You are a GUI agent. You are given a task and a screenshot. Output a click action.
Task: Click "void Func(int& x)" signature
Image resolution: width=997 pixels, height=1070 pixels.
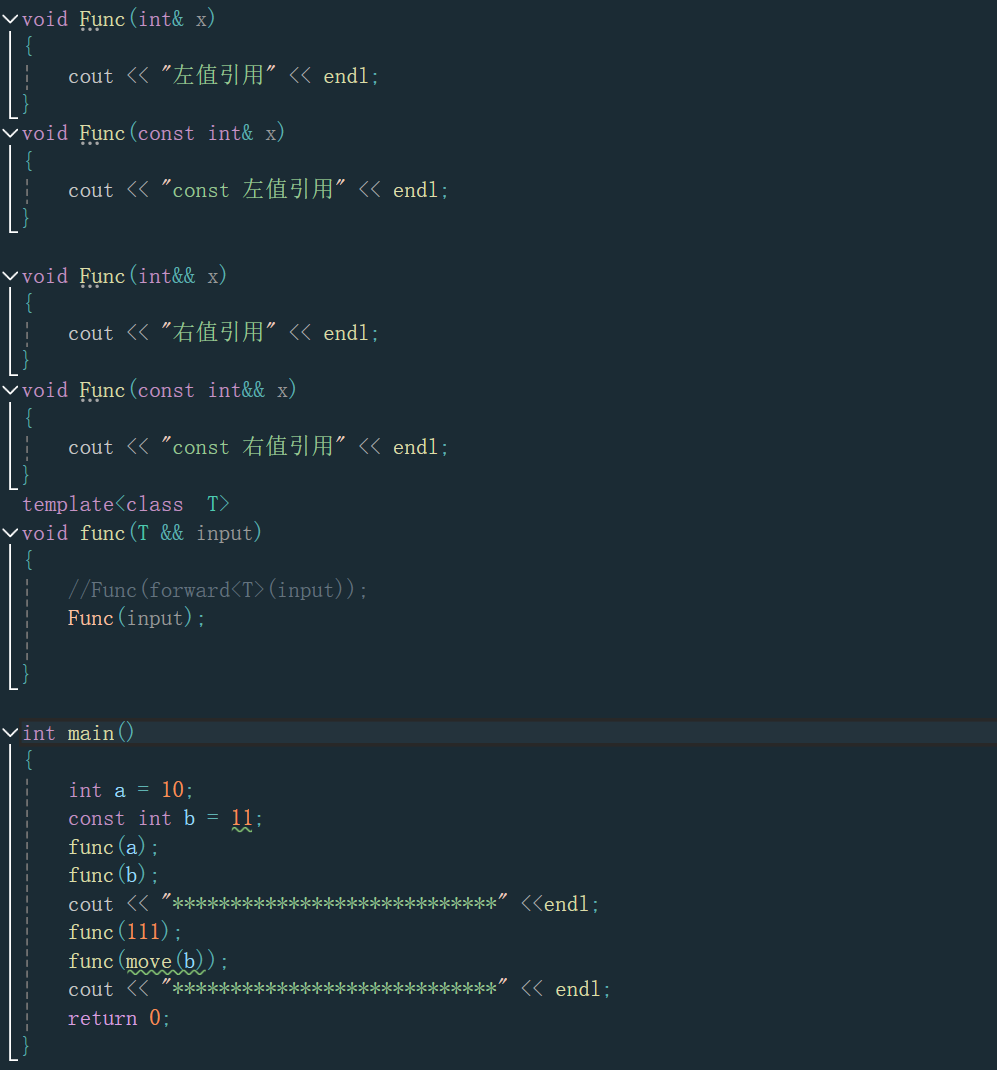119,19
